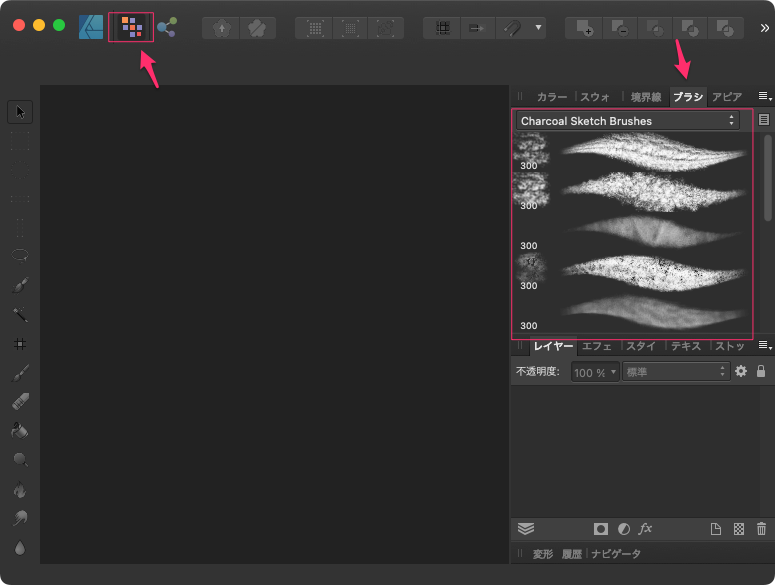Select the Flood Fill bucket tool
The width and height of the screenshot is (775, 585).
pos(20,431)
